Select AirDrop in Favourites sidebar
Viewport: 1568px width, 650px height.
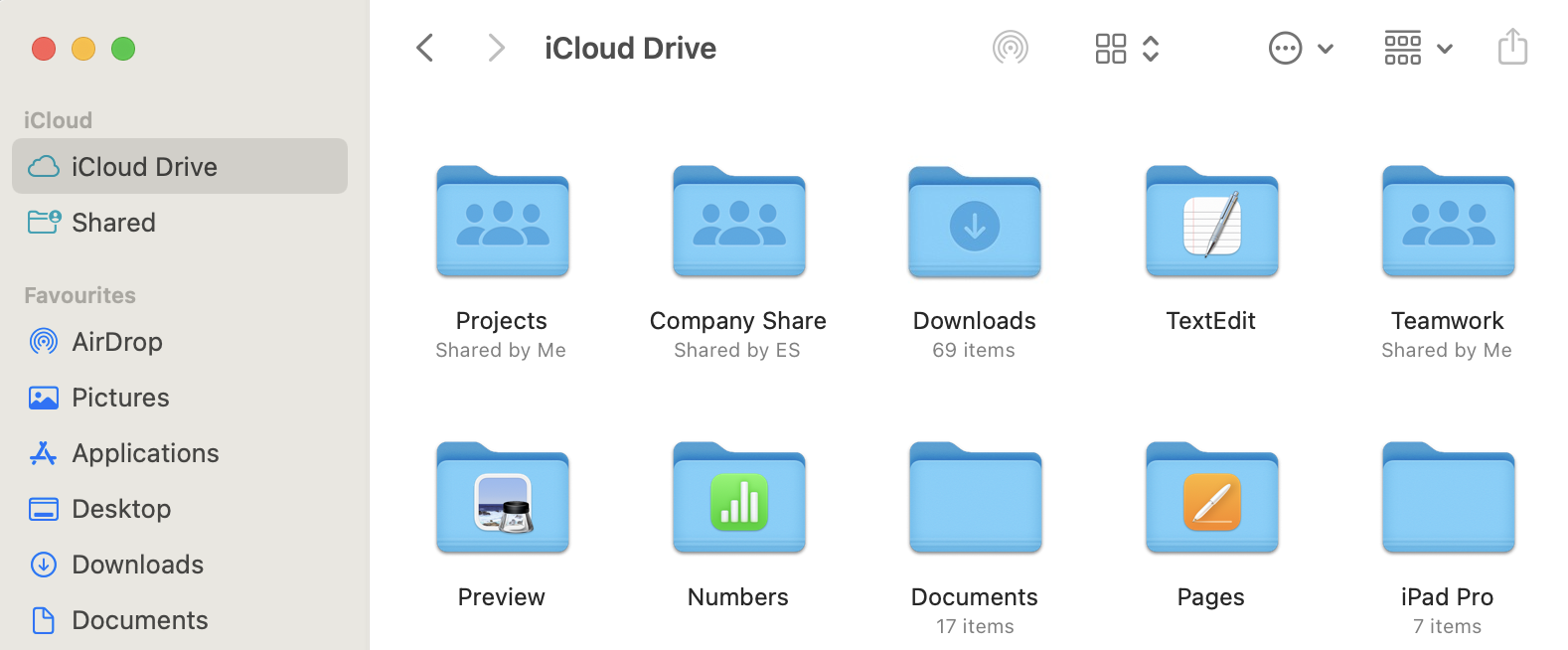116,342
